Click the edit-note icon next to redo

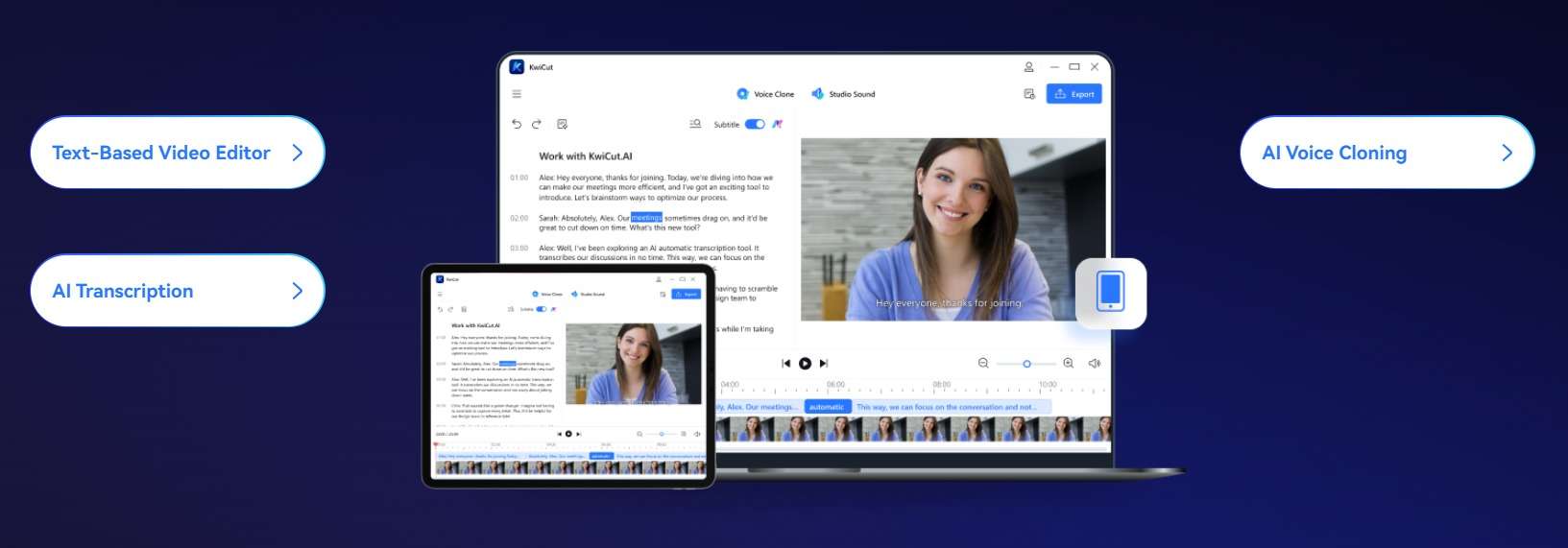coord(562,124)
